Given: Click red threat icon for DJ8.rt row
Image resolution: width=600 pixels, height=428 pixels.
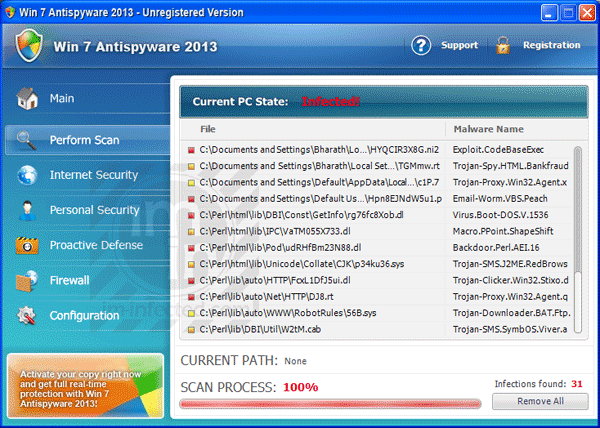Looking at the screenshot, I should (x=191, y=297).
